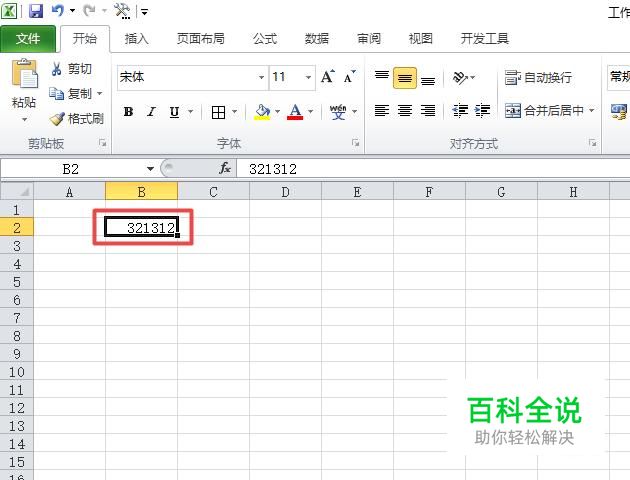Click the 复制 copy button
Screen dimensions: 630x480
pos(70,94)
